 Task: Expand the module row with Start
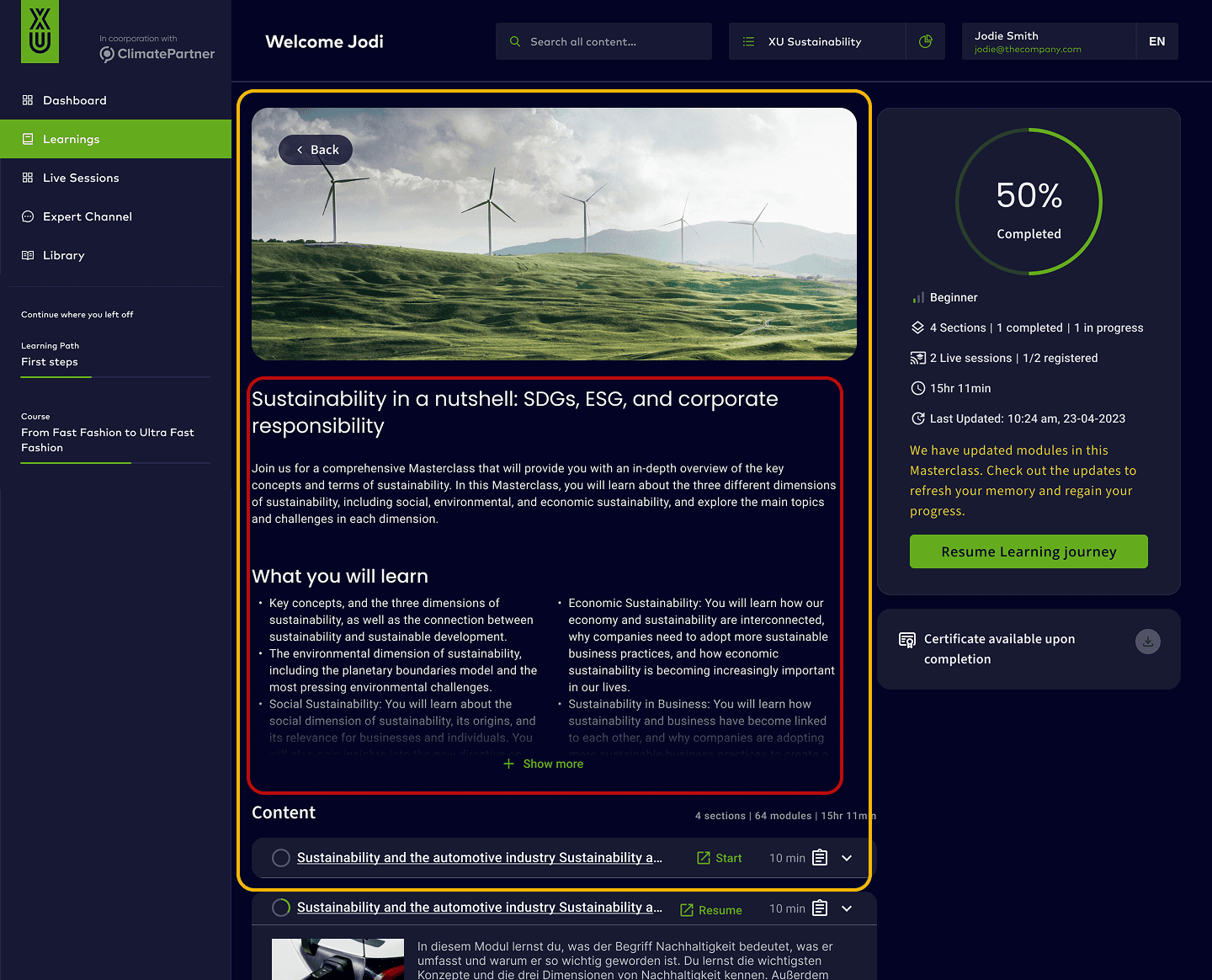[847, 858]
